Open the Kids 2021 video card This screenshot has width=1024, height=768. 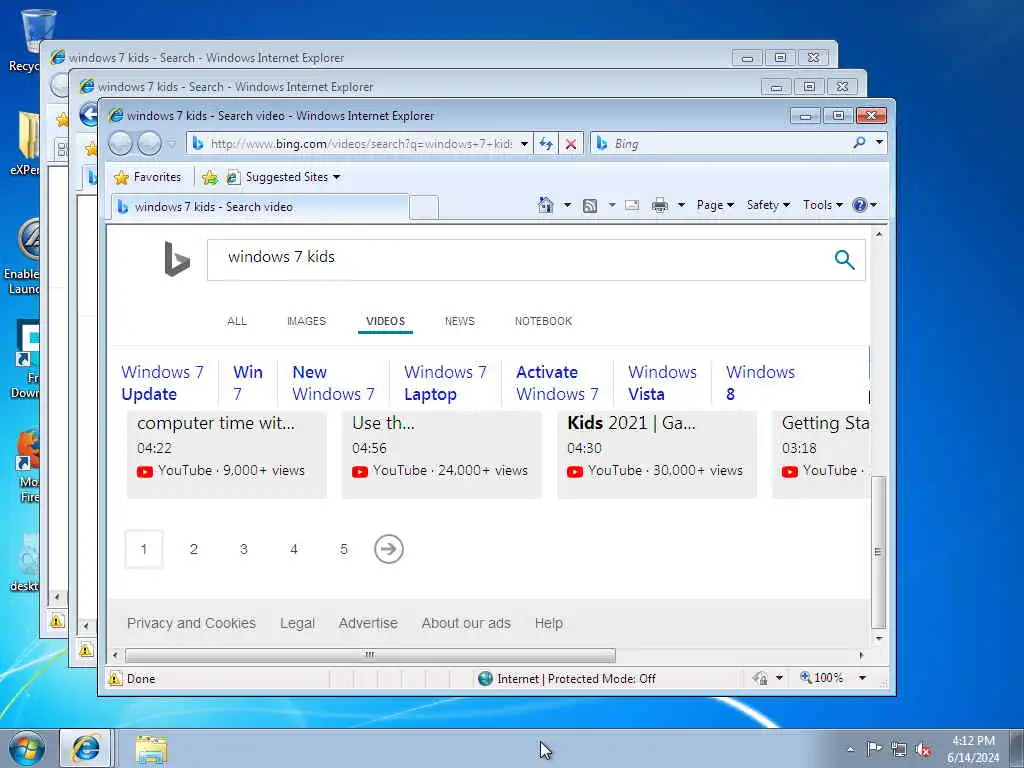[x=657, y=454]
